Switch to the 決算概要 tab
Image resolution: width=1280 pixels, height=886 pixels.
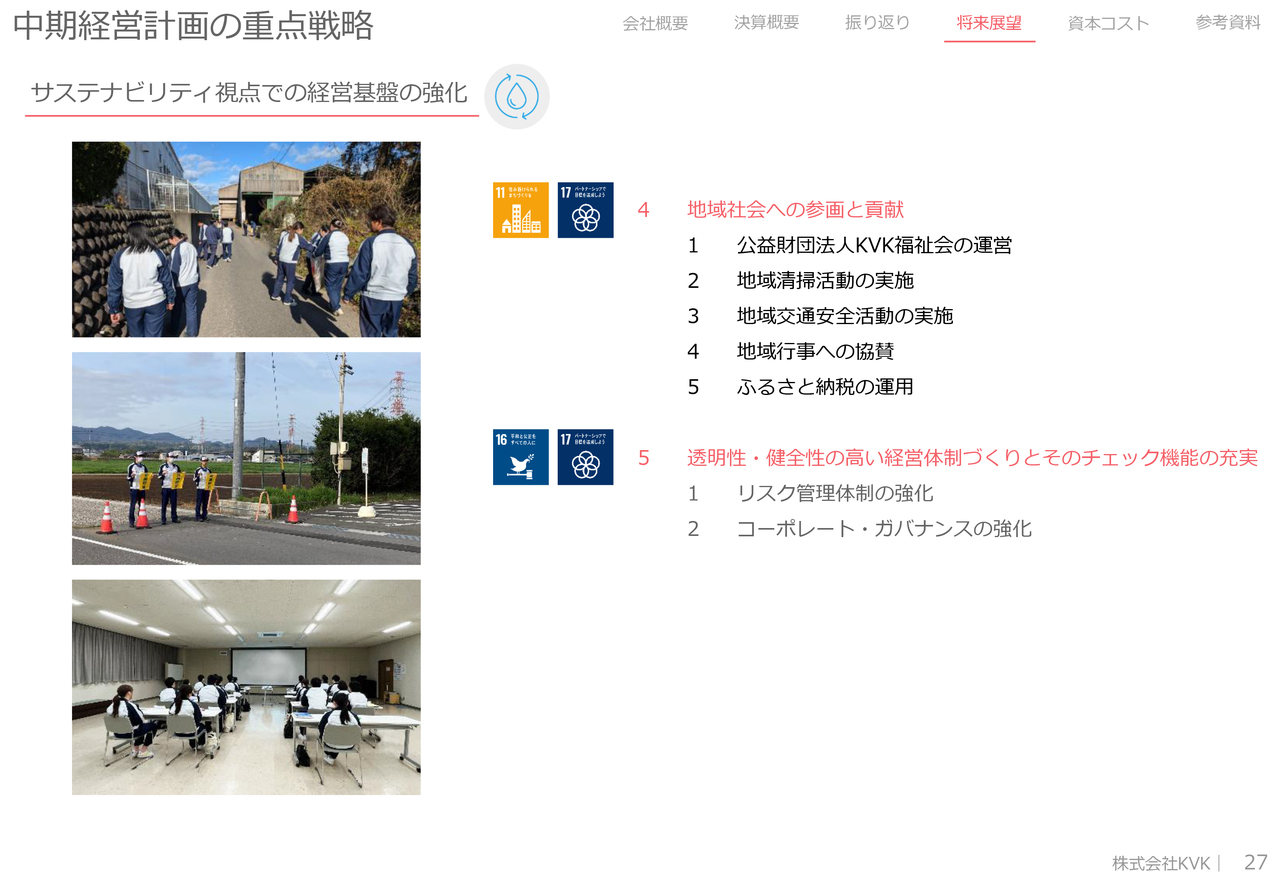[766, 23]
